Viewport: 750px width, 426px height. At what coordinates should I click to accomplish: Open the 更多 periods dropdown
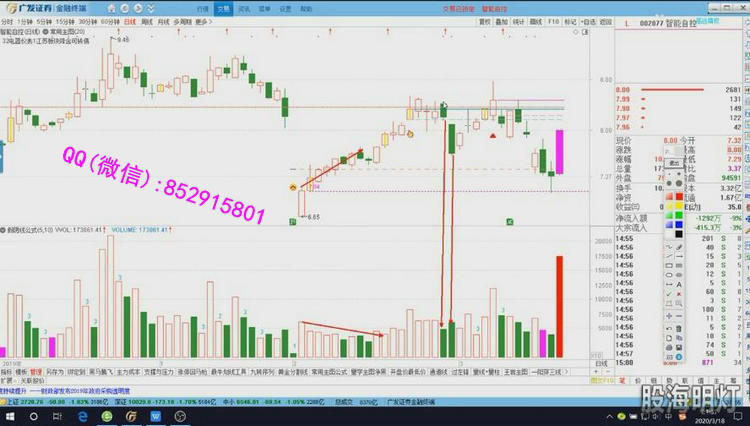pos(204,21)
